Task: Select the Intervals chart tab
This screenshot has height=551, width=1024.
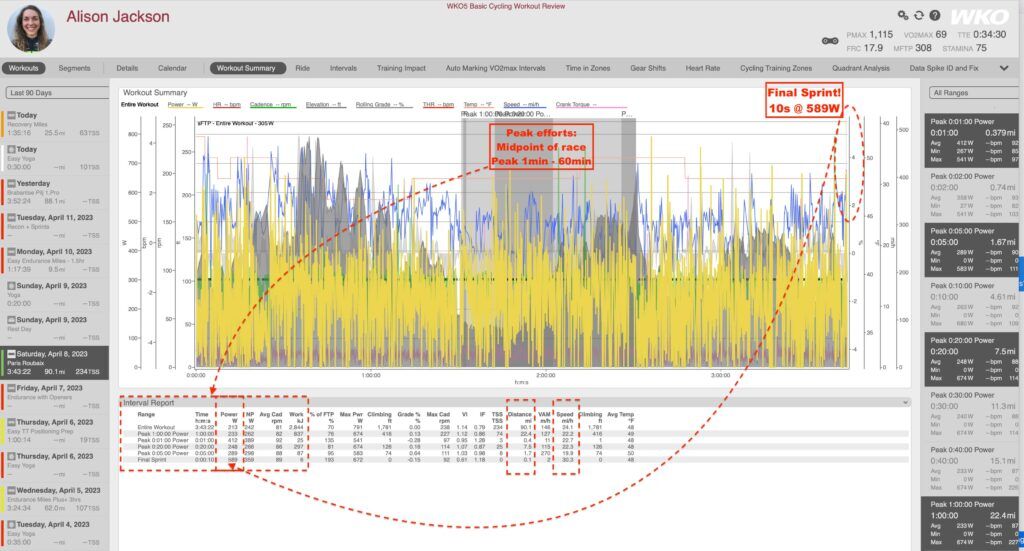Action: click(344, 68)
